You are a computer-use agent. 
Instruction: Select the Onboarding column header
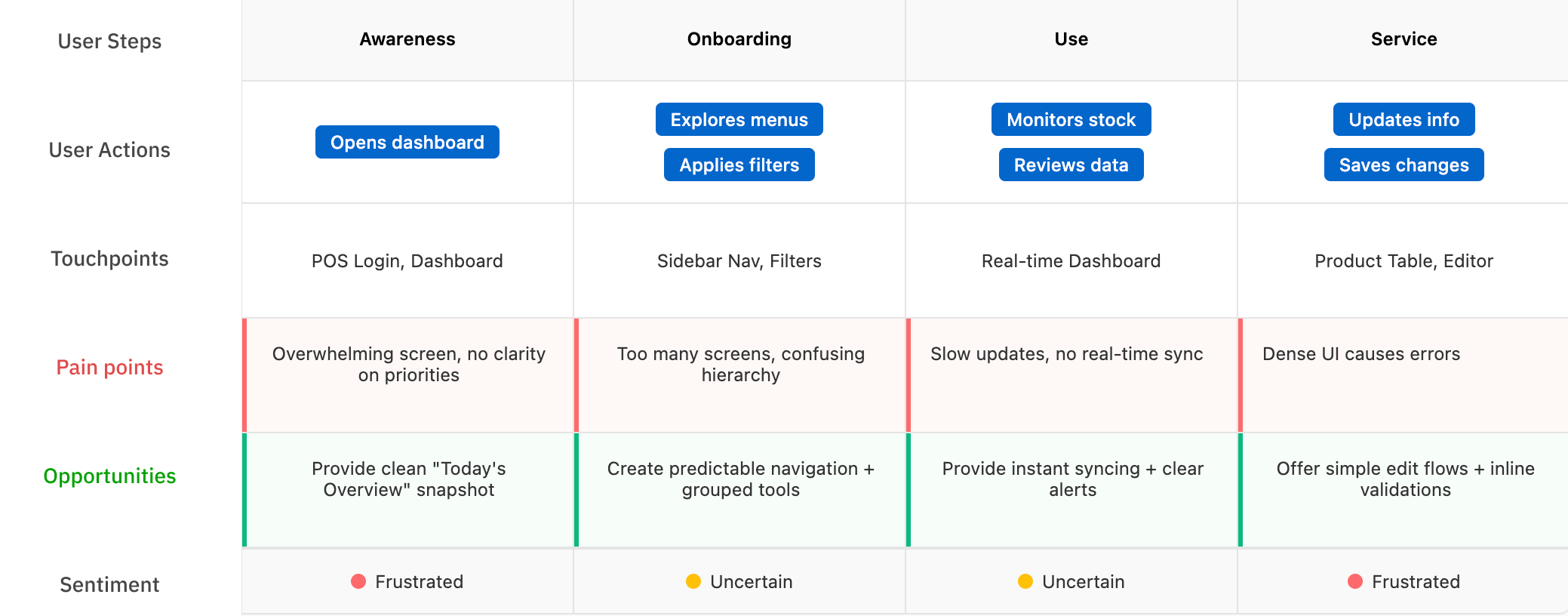739,39
